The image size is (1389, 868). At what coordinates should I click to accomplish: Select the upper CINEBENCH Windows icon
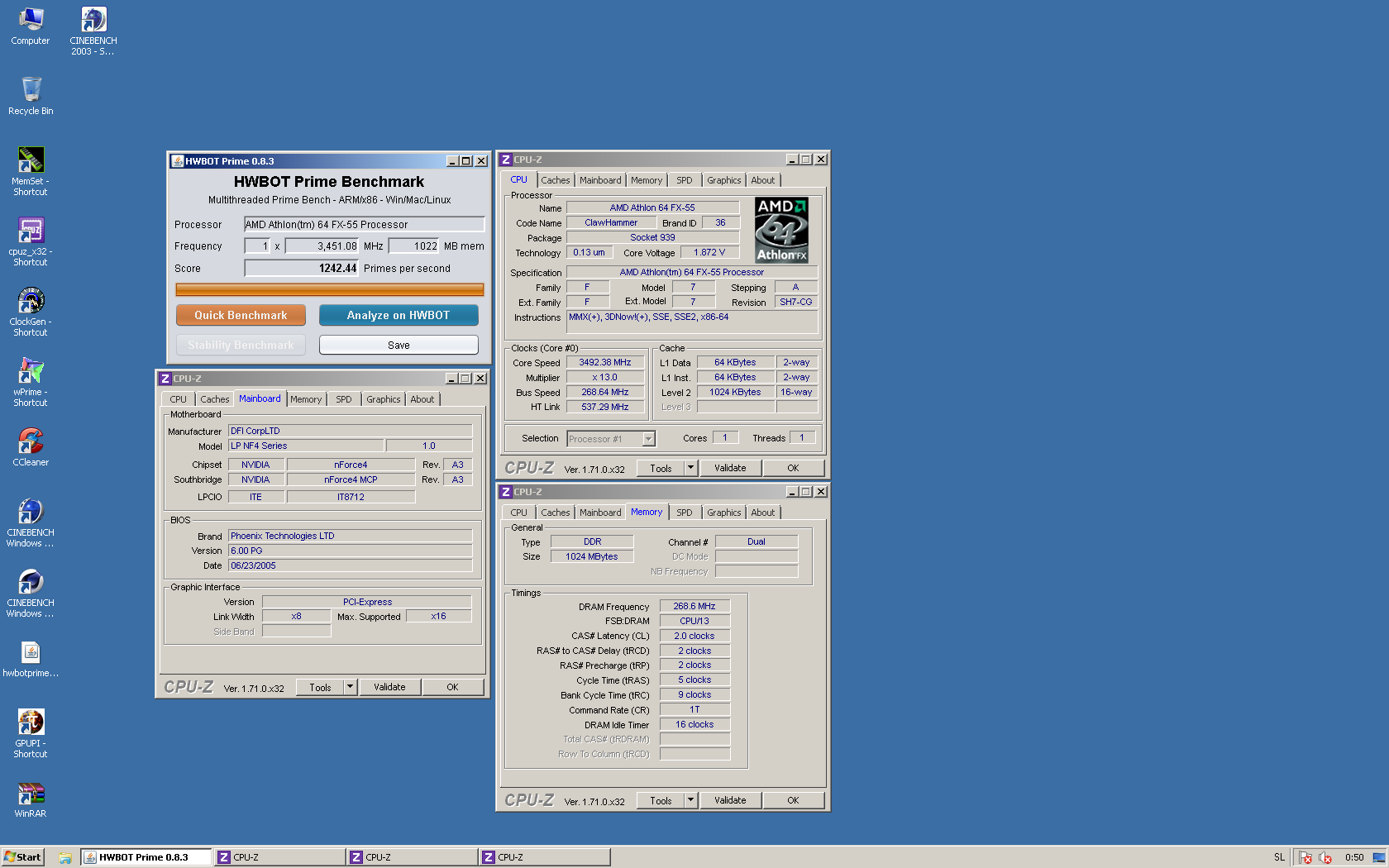click(31, 523)
